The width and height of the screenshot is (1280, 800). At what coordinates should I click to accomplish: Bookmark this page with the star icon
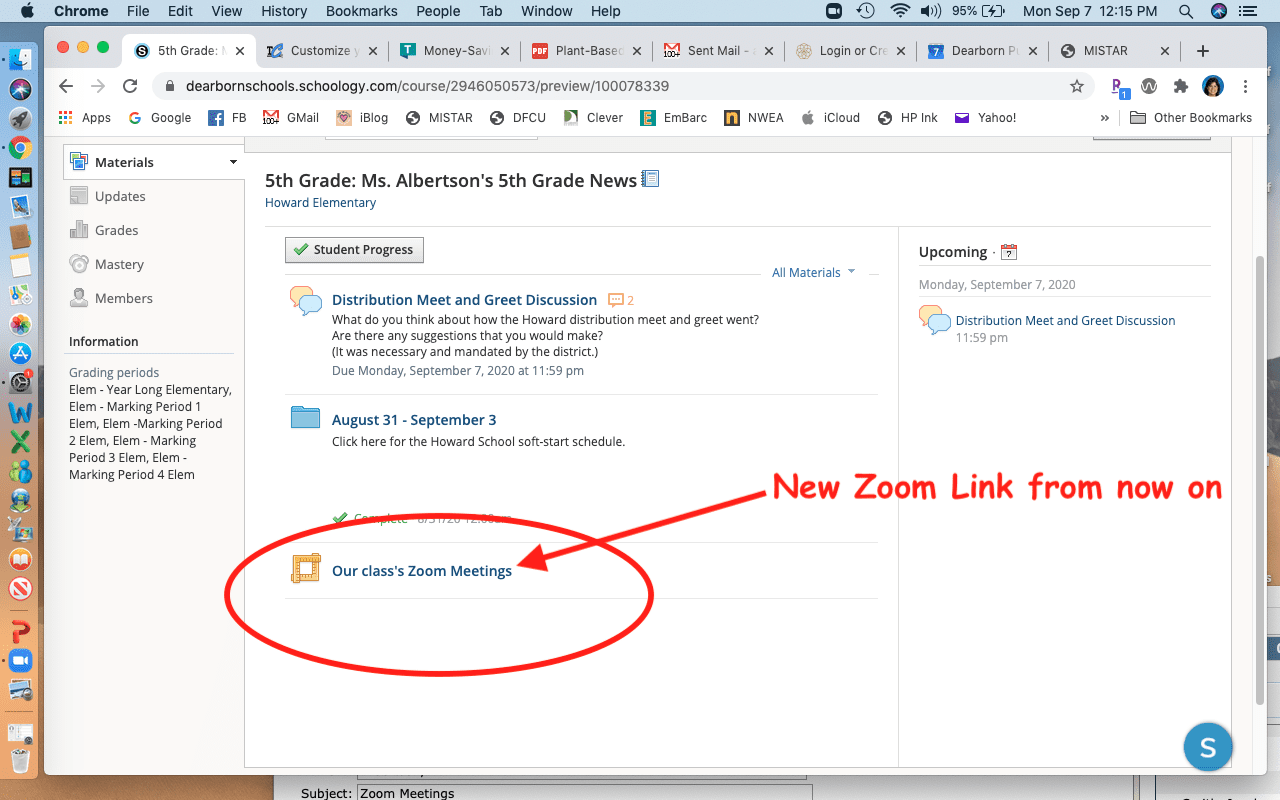click(x=1077, y=86)
